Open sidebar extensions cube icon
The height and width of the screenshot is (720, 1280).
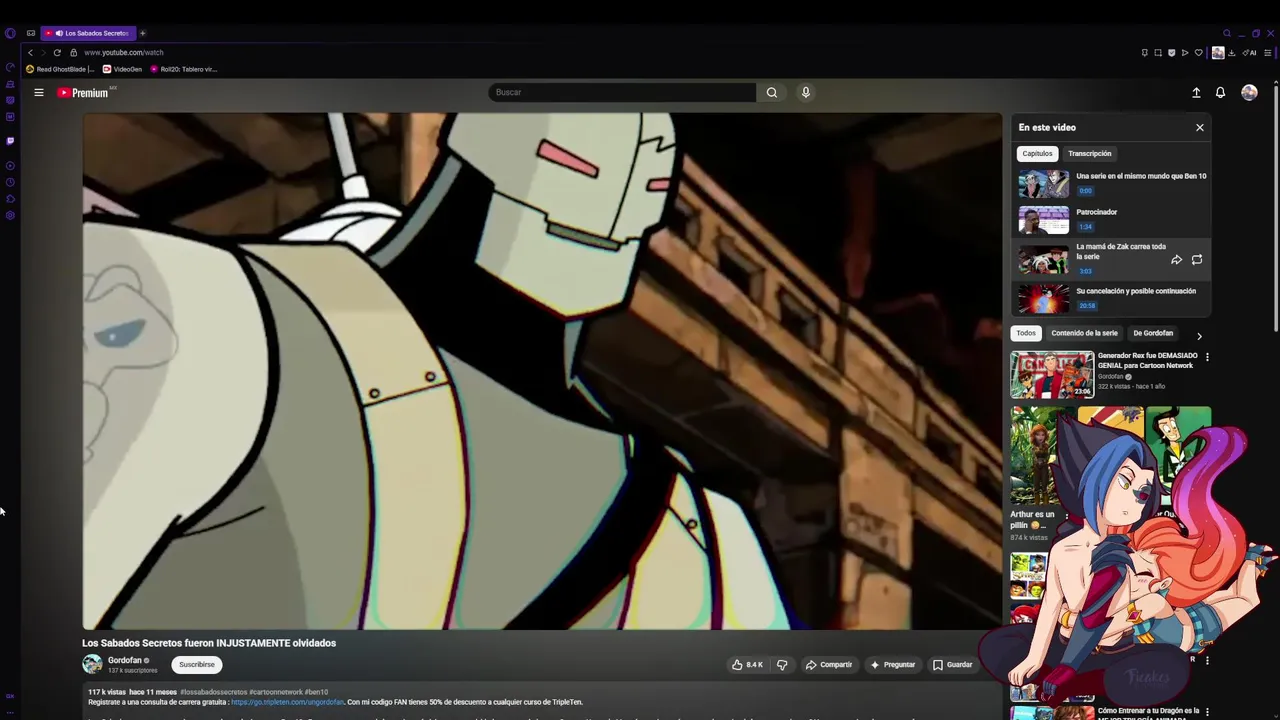pos(10,199)
